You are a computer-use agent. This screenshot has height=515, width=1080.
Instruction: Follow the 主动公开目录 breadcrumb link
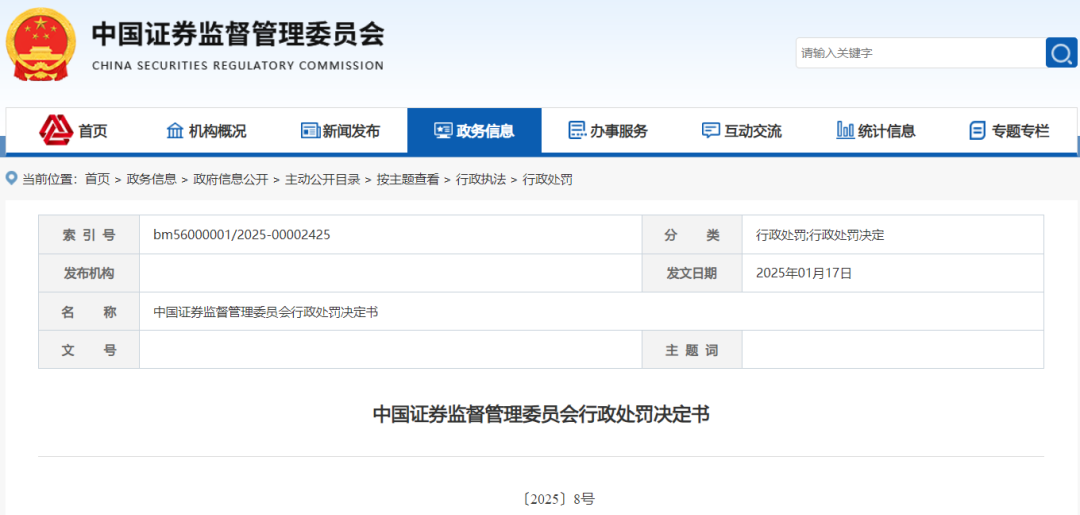coord(322,180)
